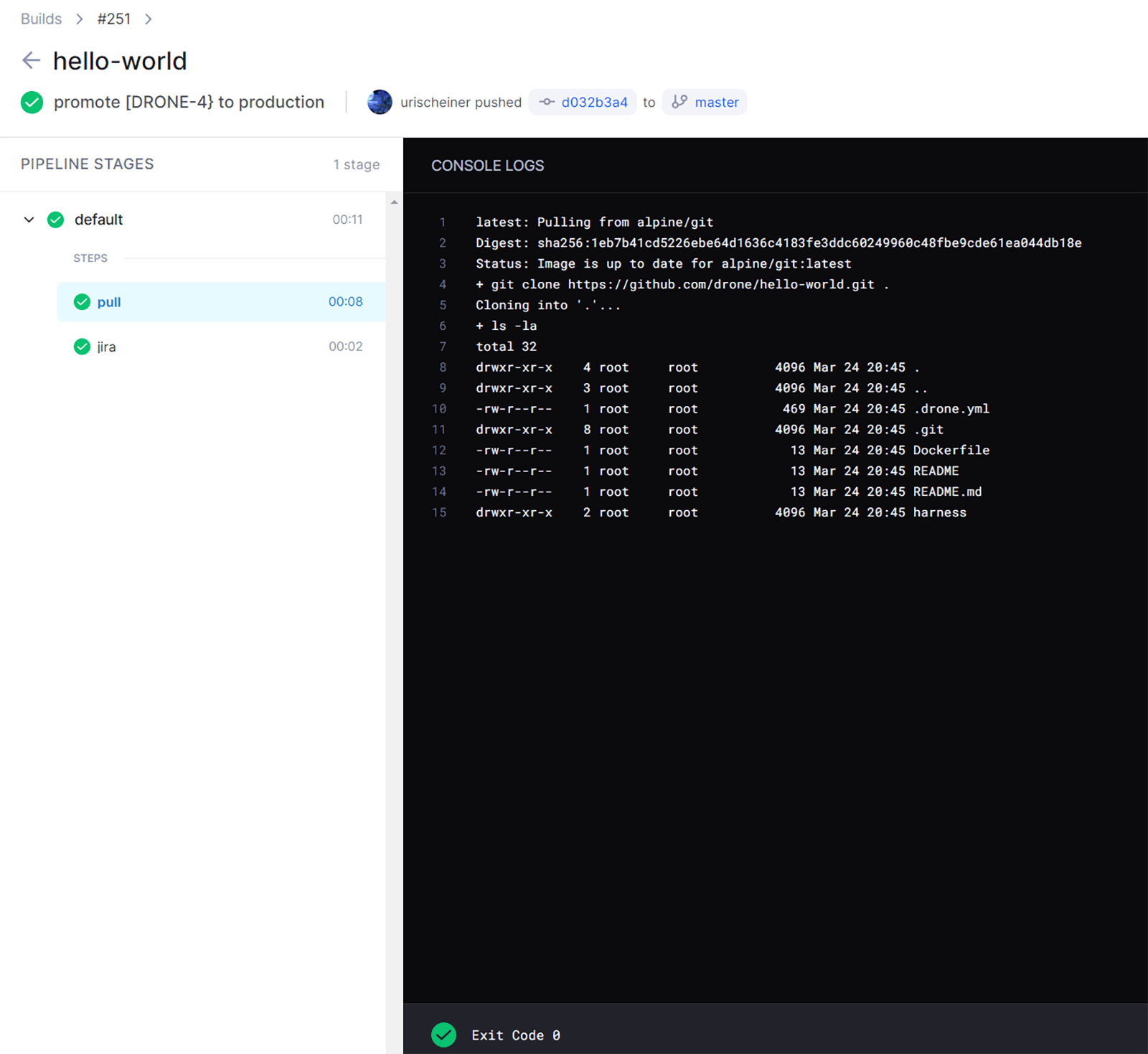Viewport: 1148px width, 1054px height.
Task: Click the #251 build number breadcrumb
Action: click(x=114, y=19)
